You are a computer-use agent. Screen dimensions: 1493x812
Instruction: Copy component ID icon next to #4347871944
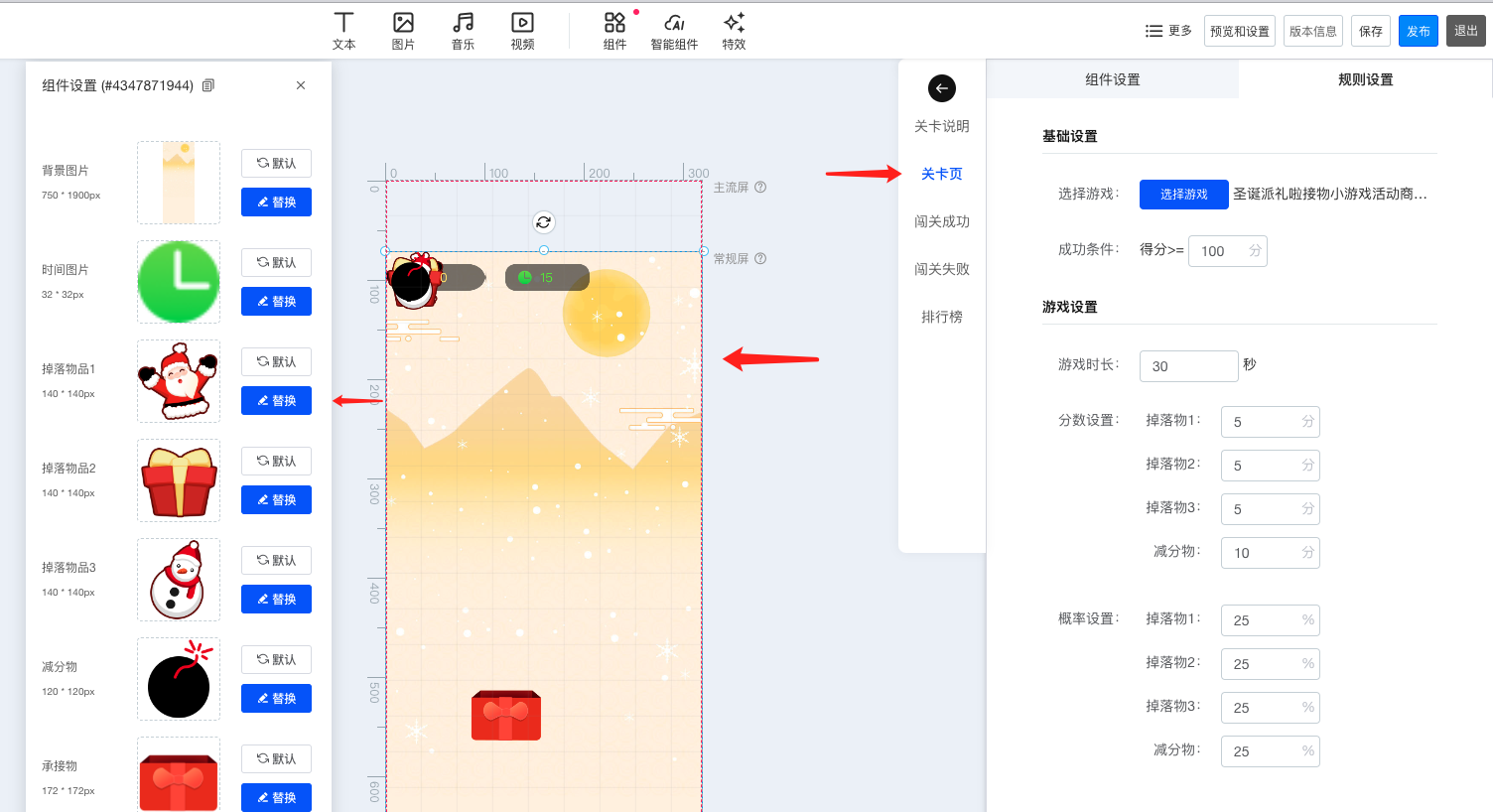[208, 85]
